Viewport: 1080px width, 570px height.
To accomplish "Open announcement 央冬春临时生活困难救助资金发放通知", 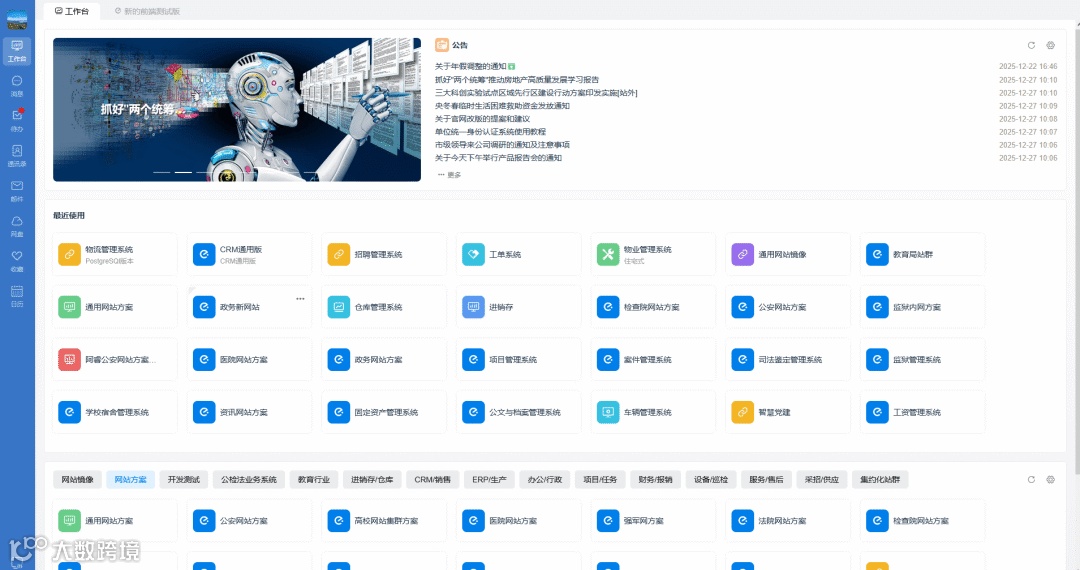I will pos(502,106).
